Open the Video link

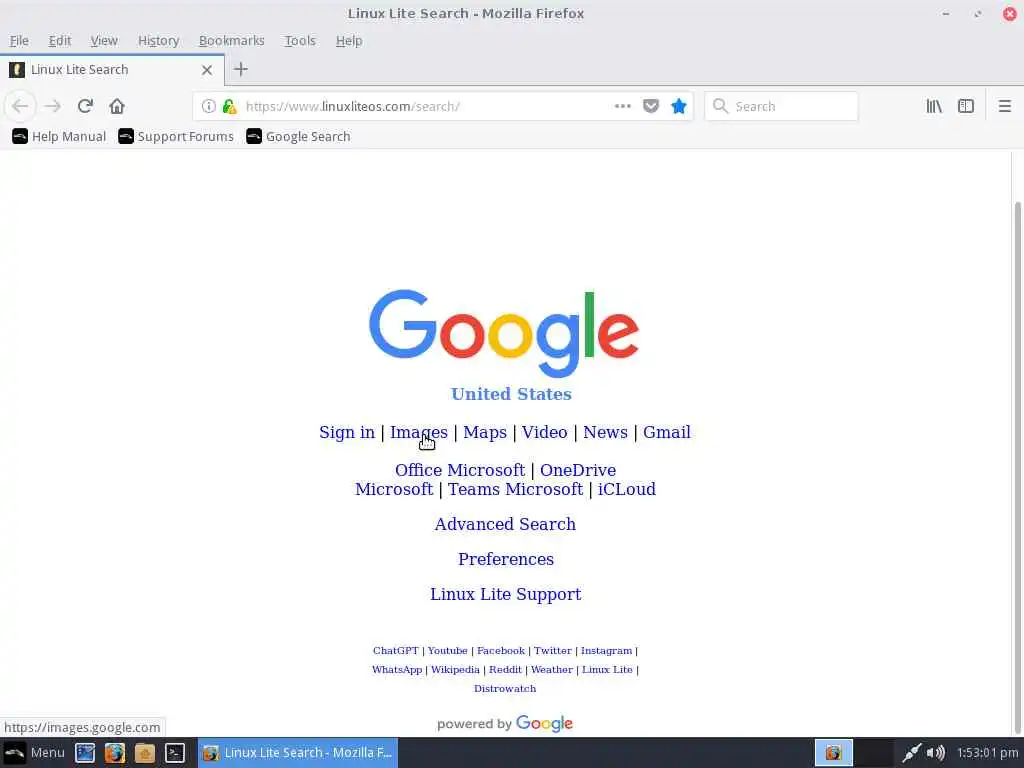tap(545, 432)
